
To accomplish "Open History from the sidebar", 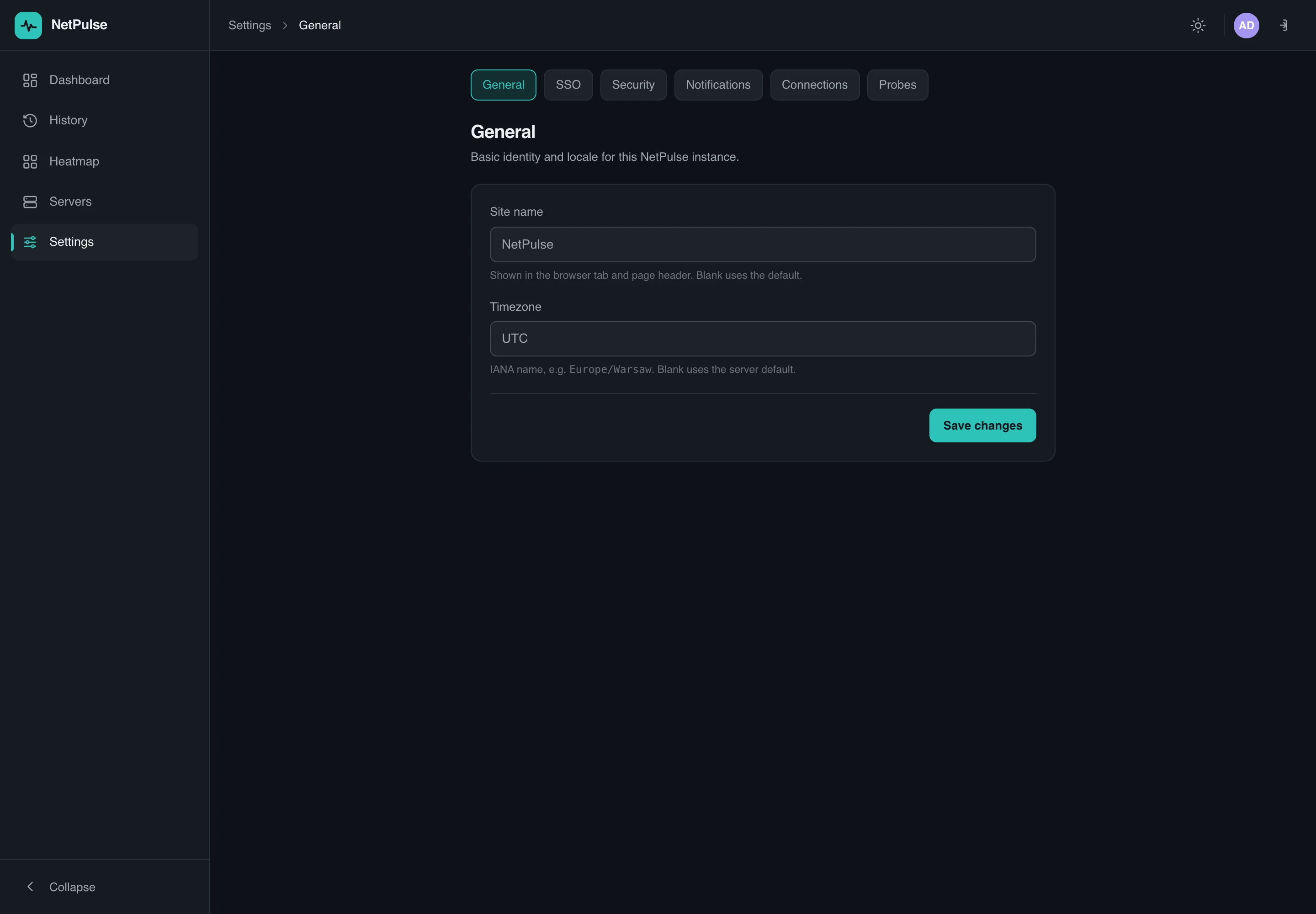I will (x=104, y=120).
